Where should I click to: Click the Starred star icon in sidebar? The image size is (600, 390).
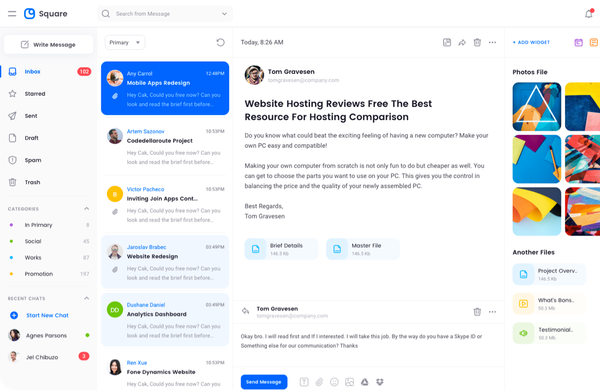[x=13, y=93]
